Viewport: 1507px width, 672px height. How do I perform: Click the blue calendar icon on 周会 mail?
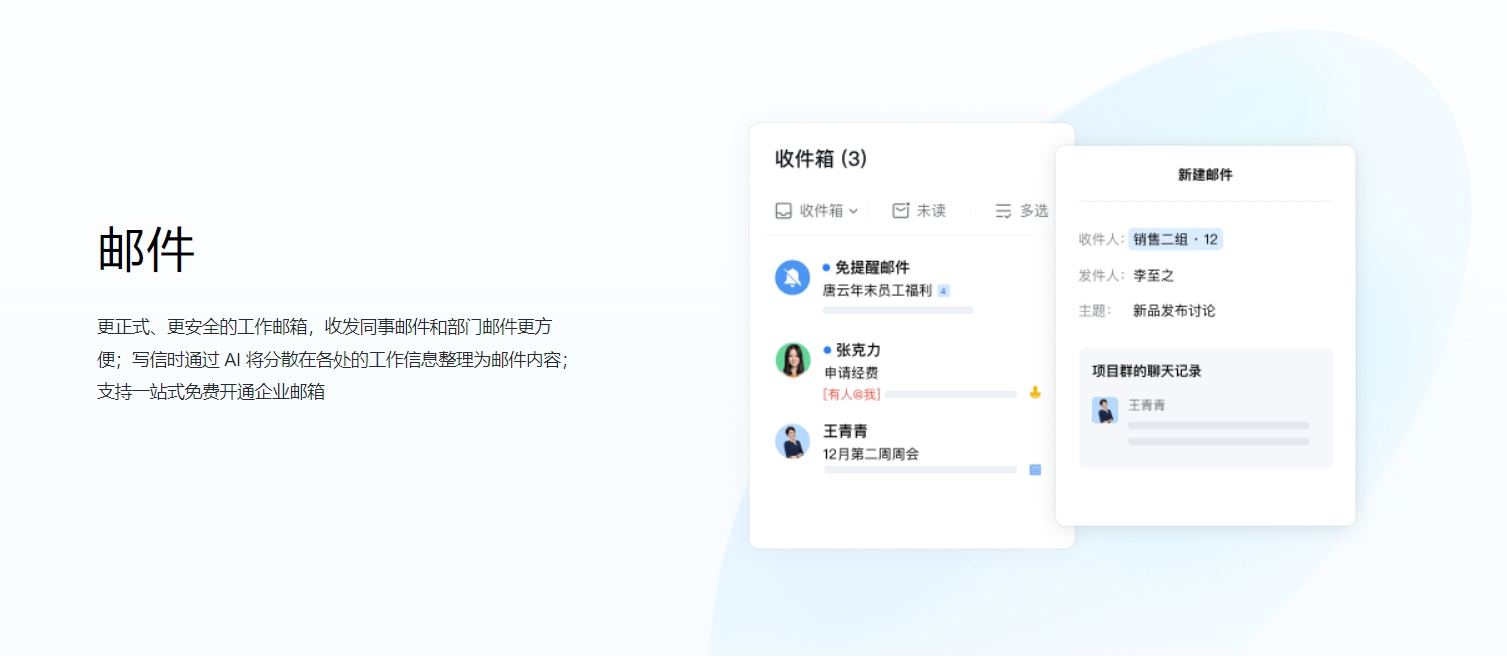pyautogui.click(x=1035, y=469)
